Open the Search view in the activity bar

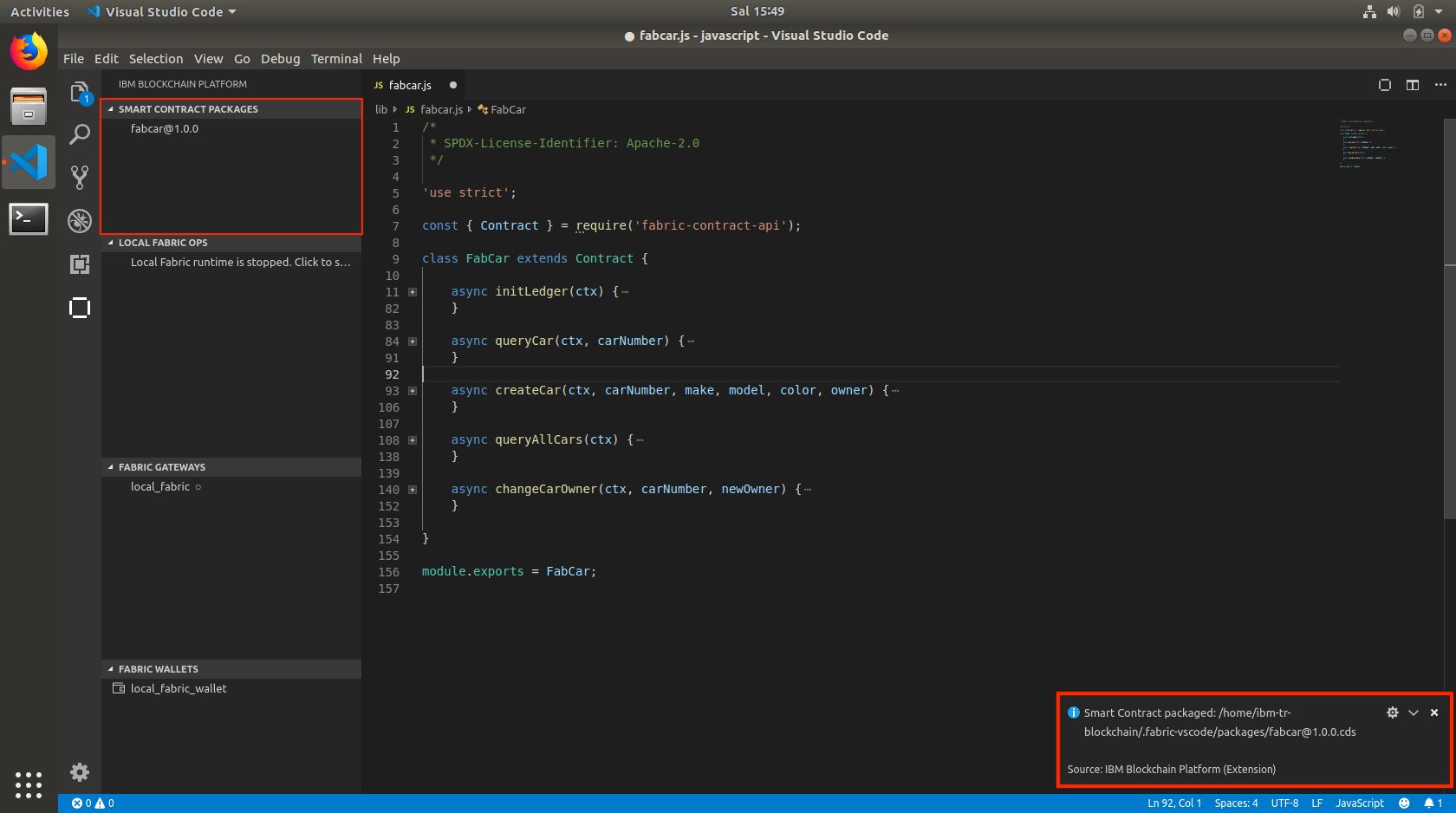pyautogui.click(x=80, y=134)
